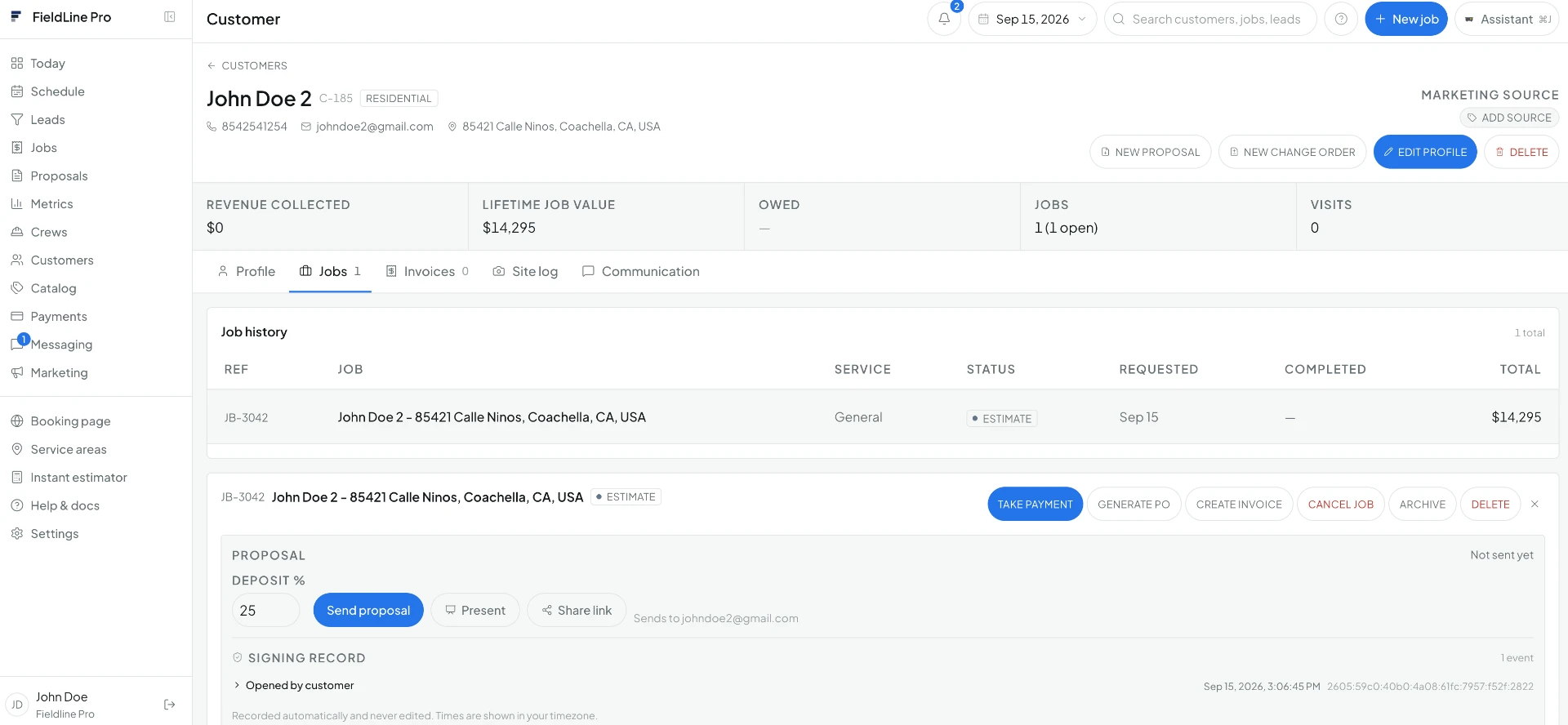Close the JB-3042 job detail panel
Screen dimensions: 1568x725
coord(1535,505)
